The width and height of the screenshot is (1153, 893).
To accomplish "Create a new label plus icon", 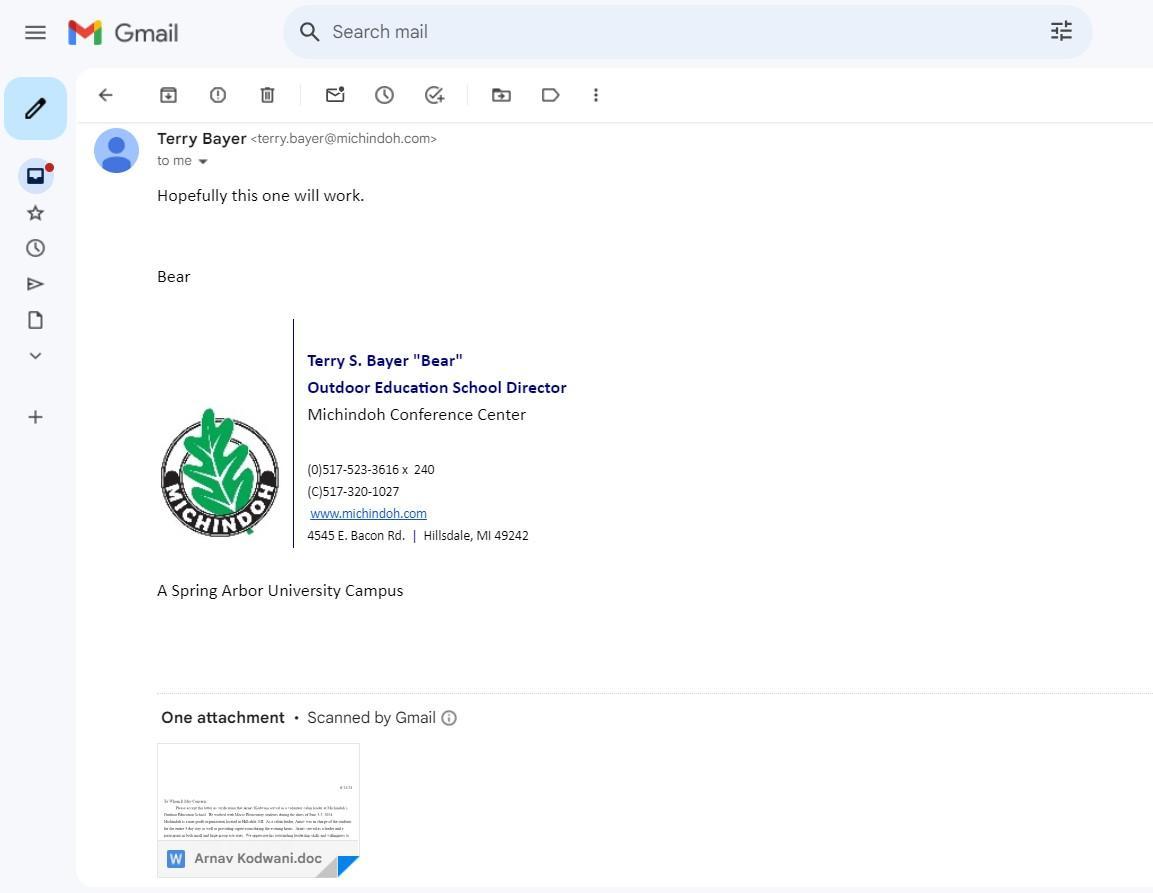I will pos(35,417).
